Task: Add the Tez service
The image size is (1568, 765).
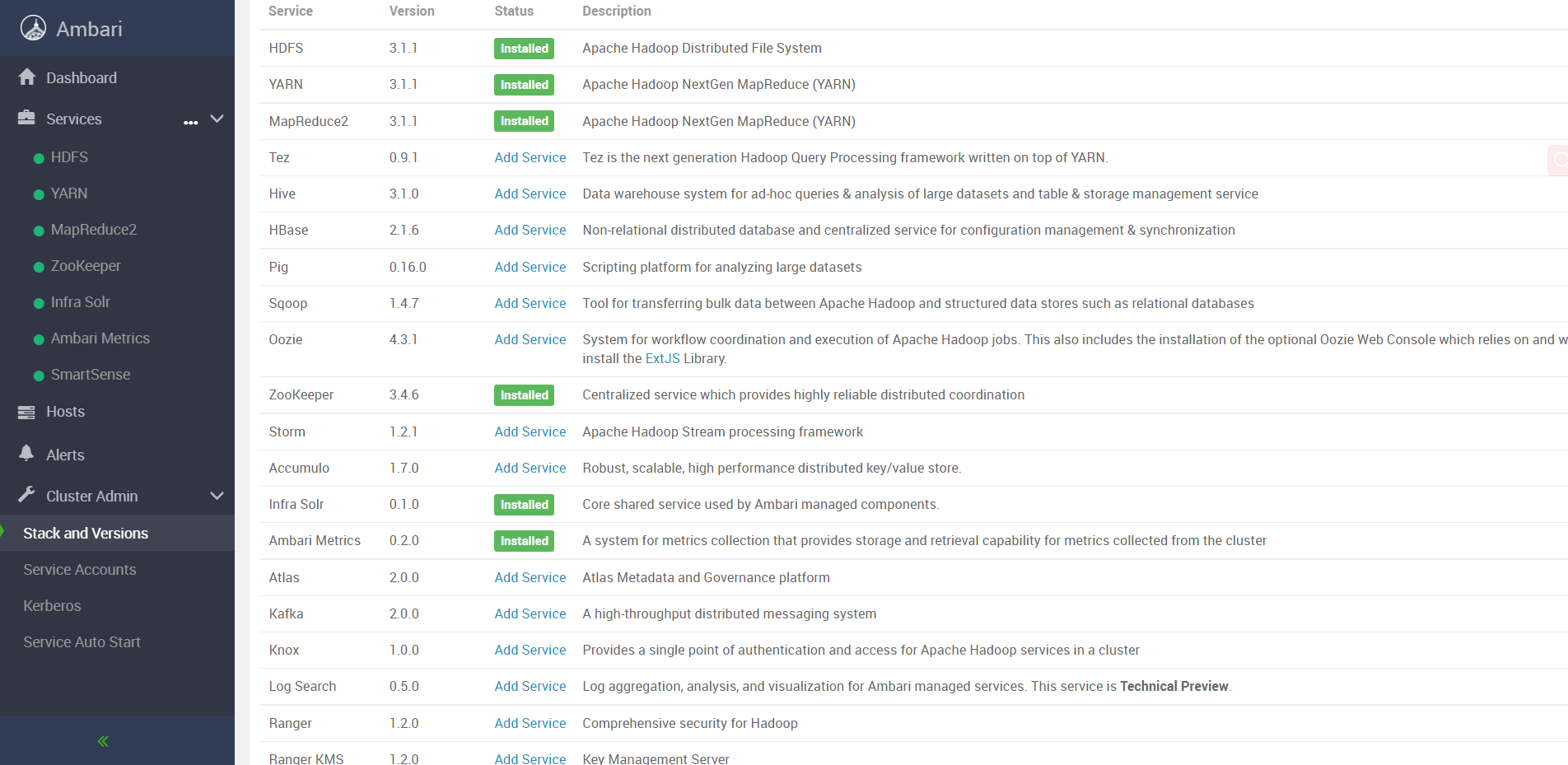Action: point(530,157)
